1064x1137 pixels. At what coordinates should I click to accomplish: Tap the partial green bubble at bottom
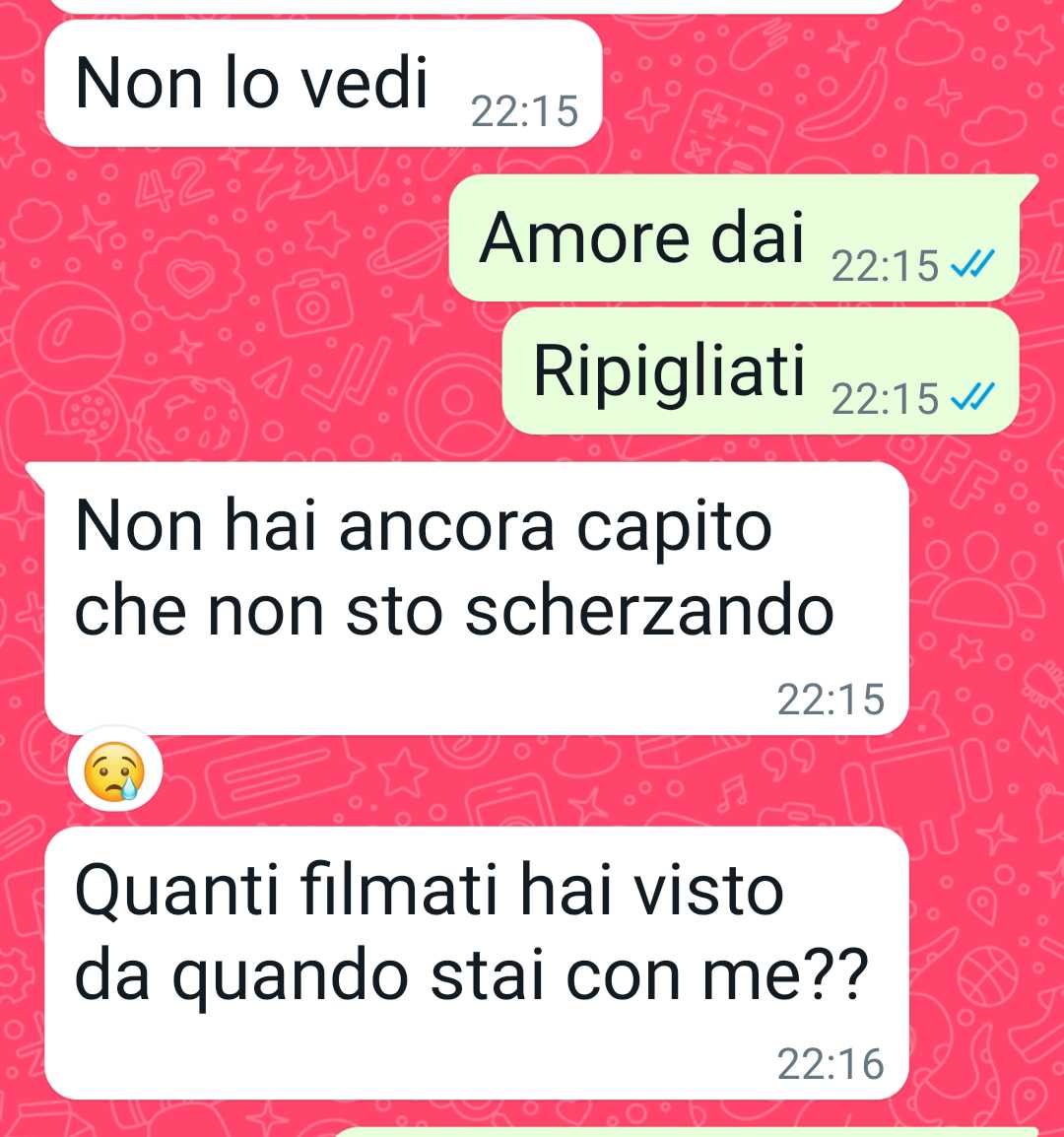689,1132
